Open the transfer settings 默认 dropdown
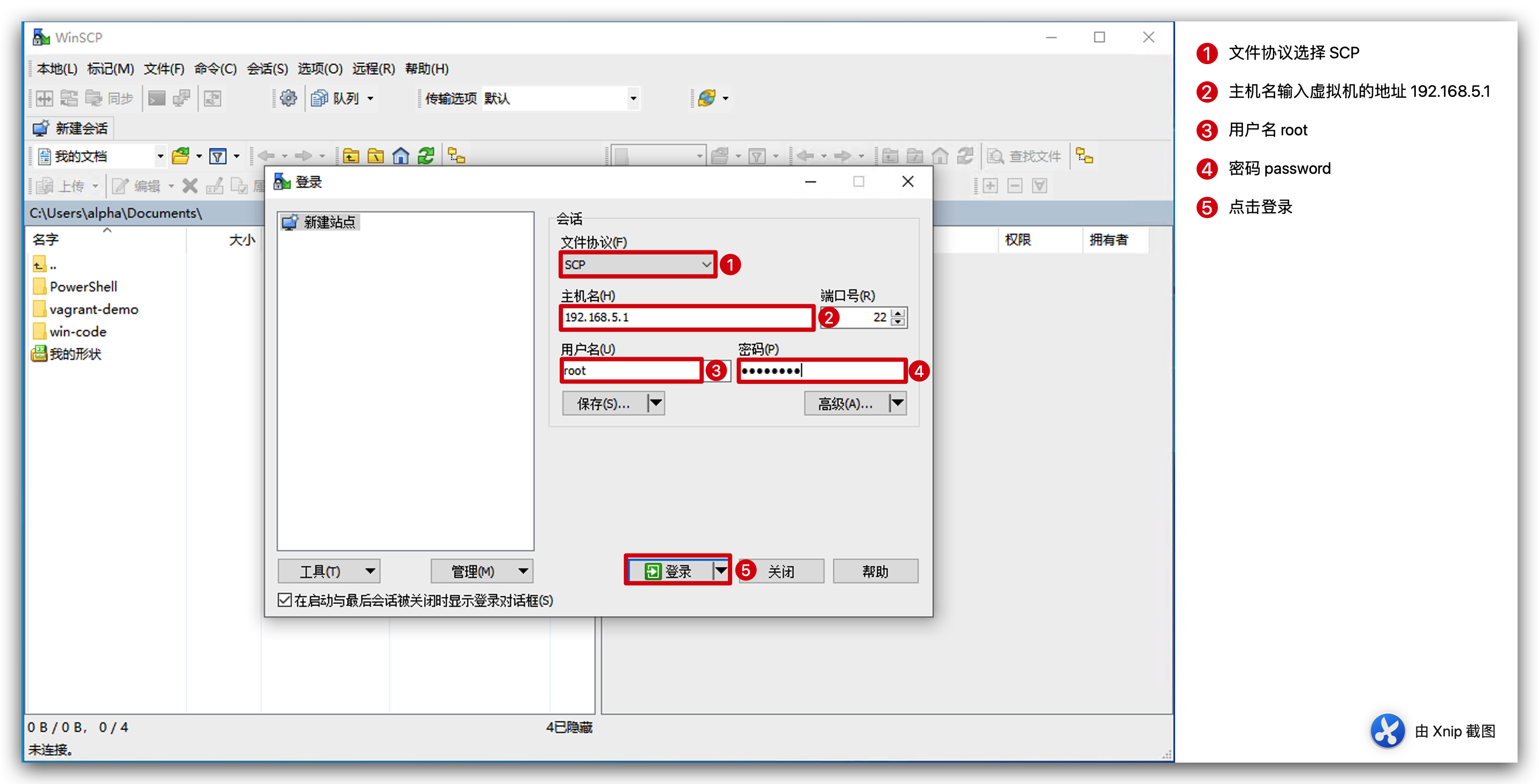The image size is (1539, 784). click(633, 98)
